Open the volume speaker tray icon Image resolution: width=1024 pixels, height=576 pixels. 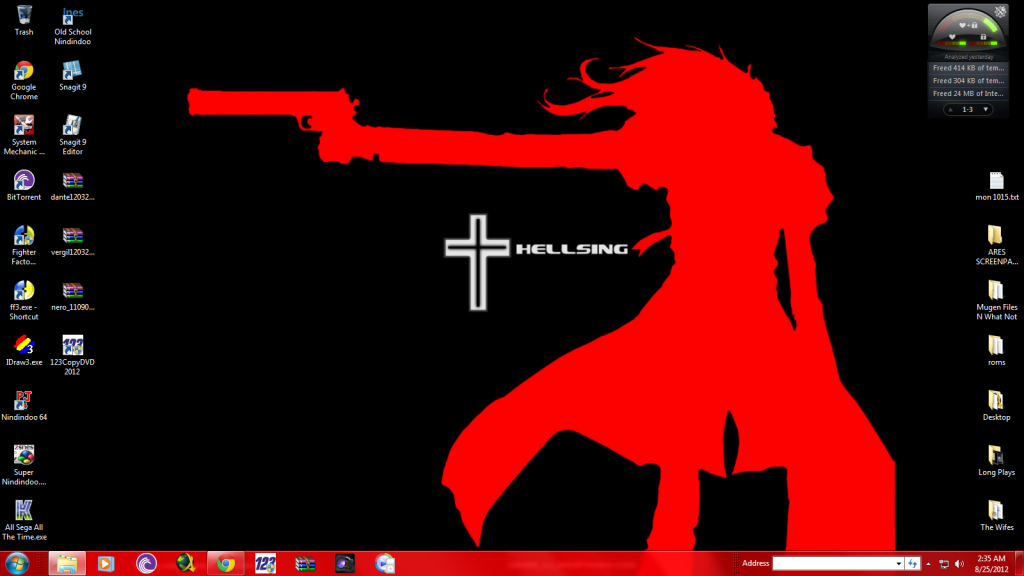tap(959, 564)
